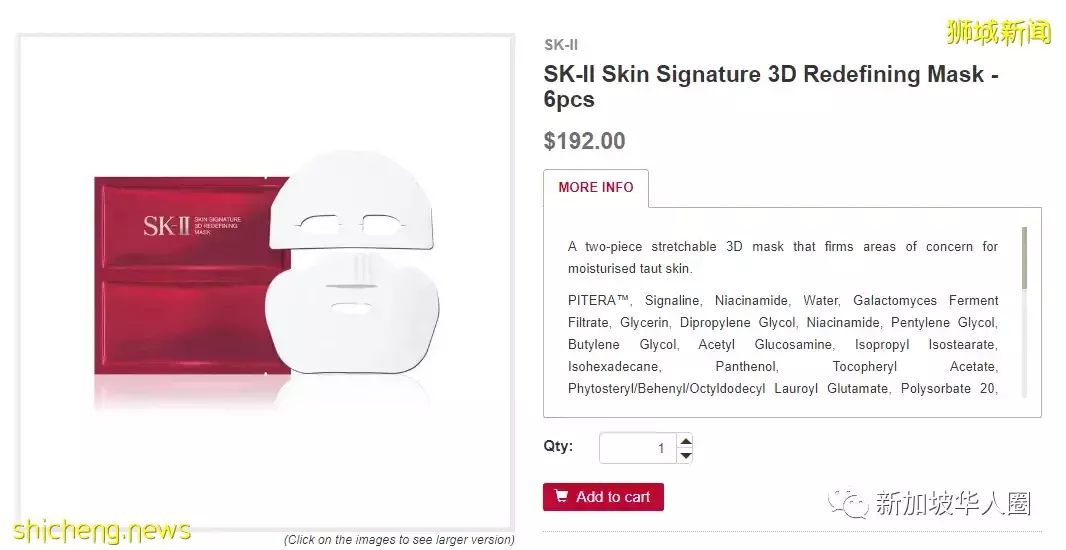Focus the Qty input field

point(636,448)
